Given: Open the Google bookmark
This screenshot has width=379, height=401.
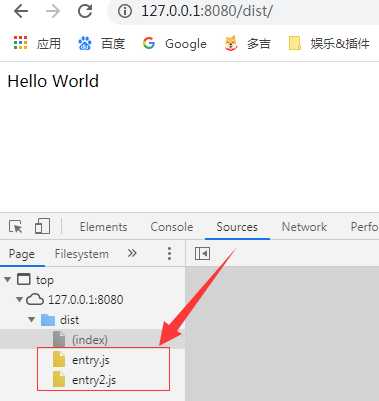Looking at the screenshot, I should click(174, 43).
